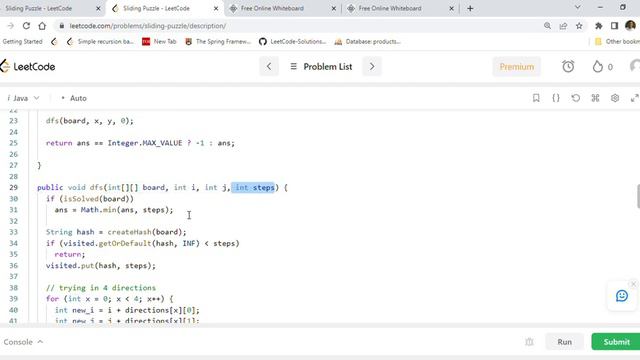This screenshot has width=640, height=360.
Task: Click the LeetCode logo
Action: click(x=28, y=67)
